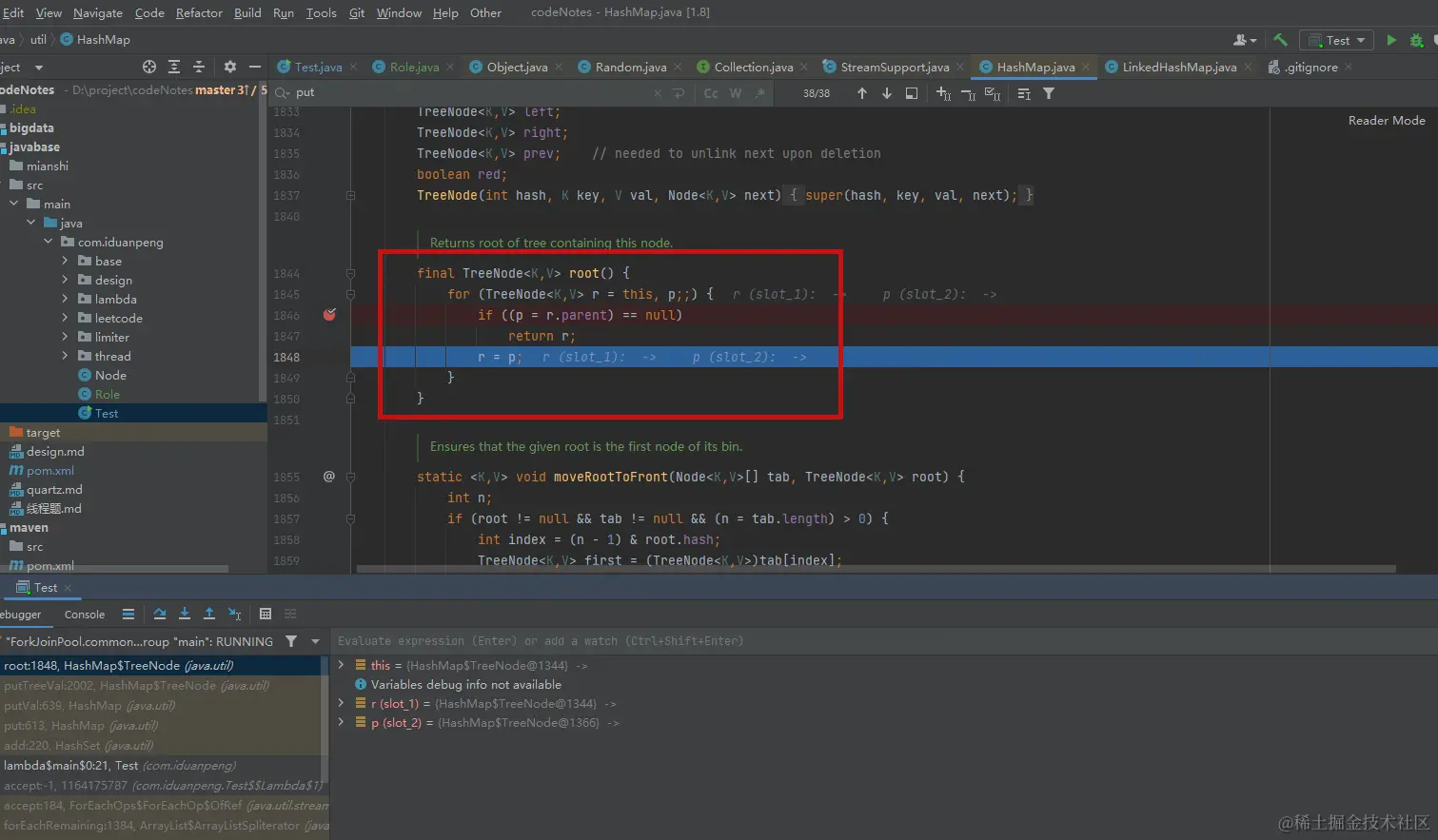
Task: Close the Random.java tab
Action: coord(678,67)
